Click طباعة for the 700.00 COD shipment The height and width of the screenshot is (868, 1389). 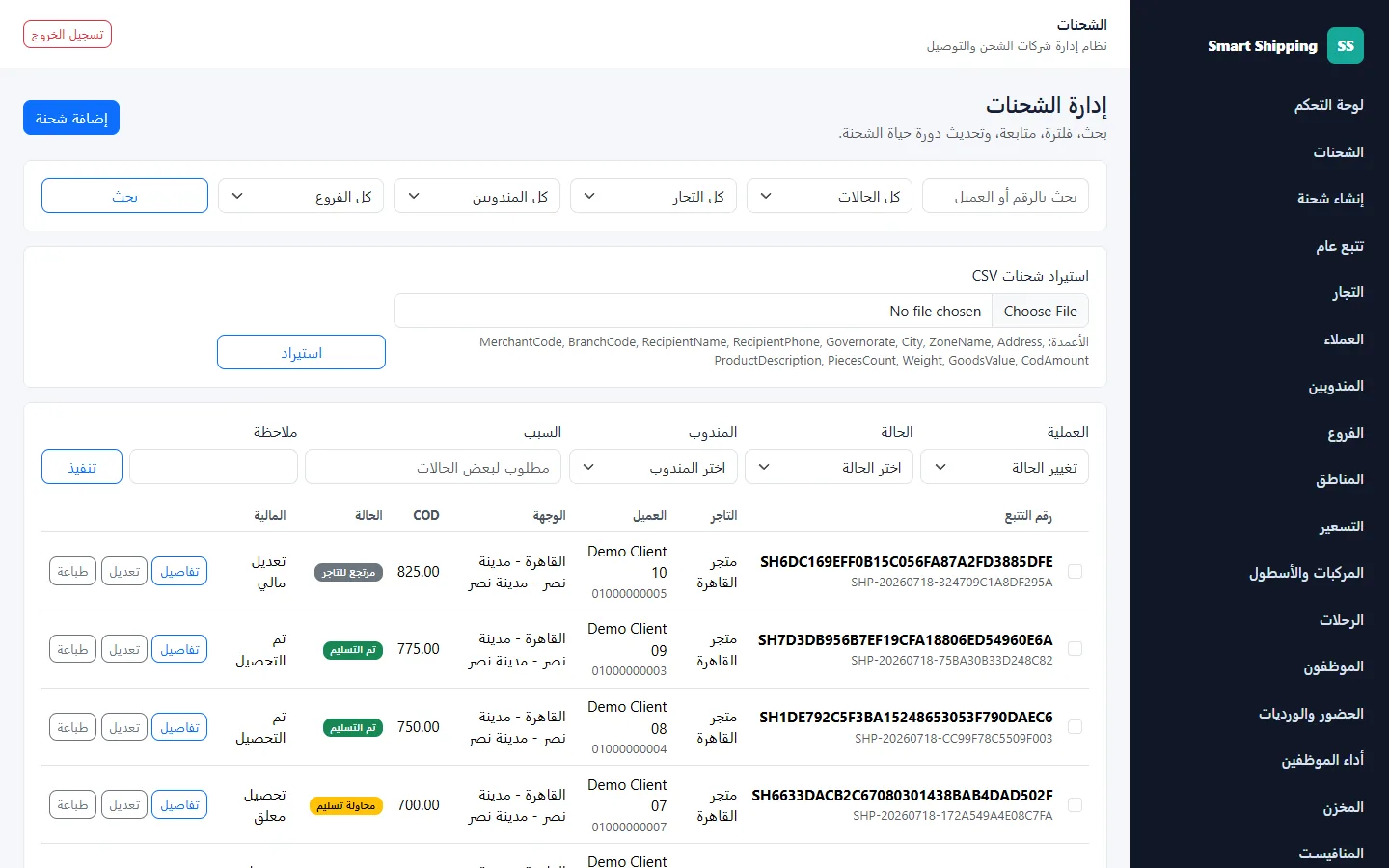72,804
